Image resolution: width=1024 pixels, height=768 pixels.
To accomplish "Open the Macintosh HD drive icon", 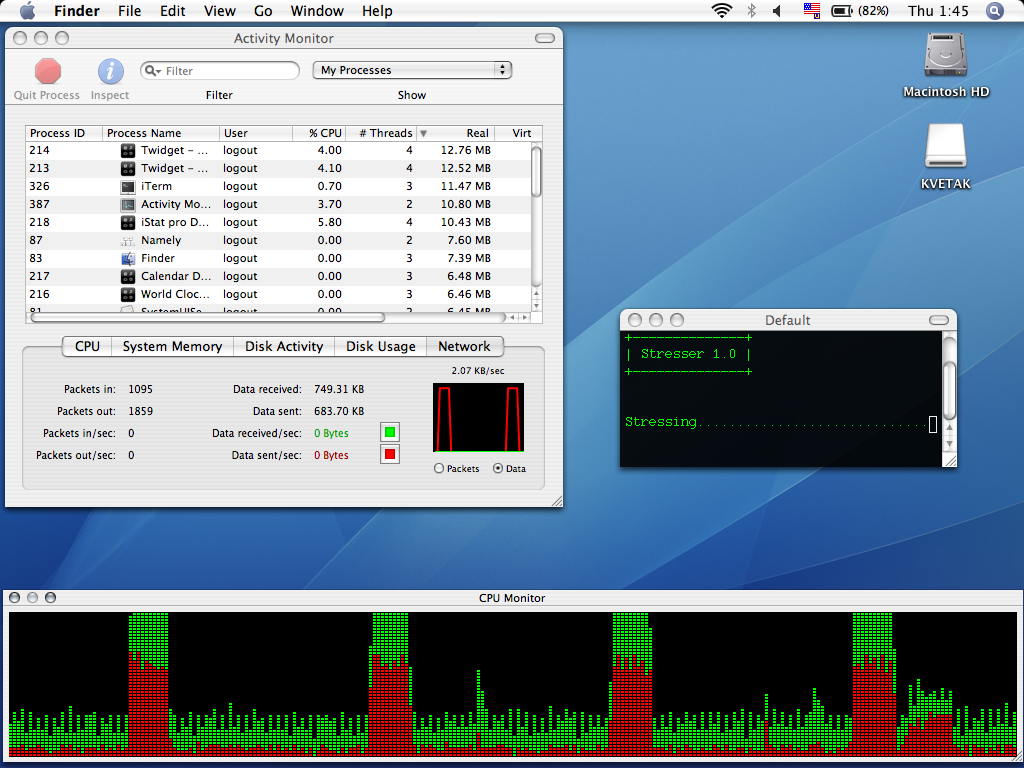I will click(x=945, y=55).
